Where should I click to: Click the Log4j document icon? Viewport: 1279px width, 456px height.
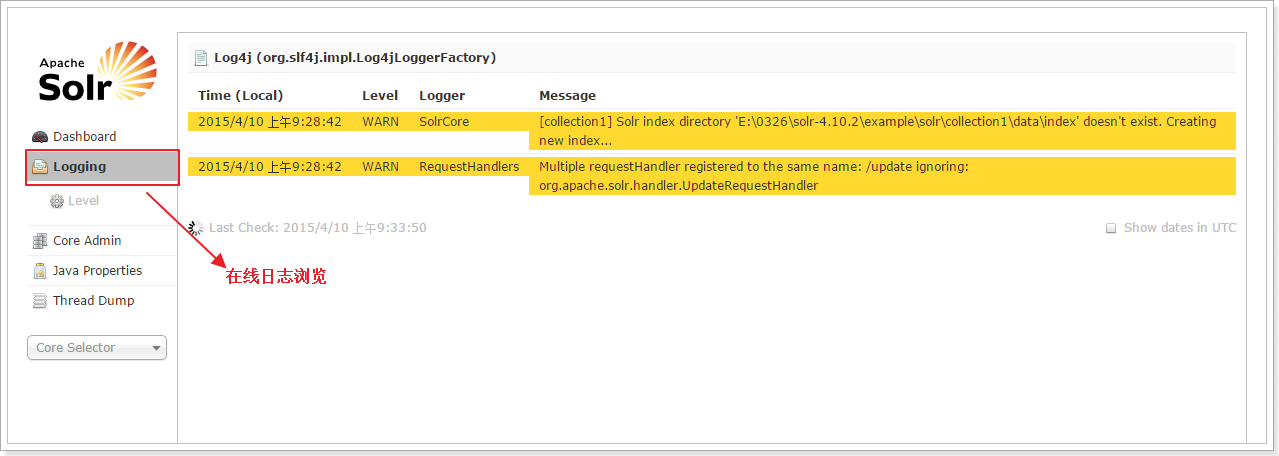pos(201,58)
